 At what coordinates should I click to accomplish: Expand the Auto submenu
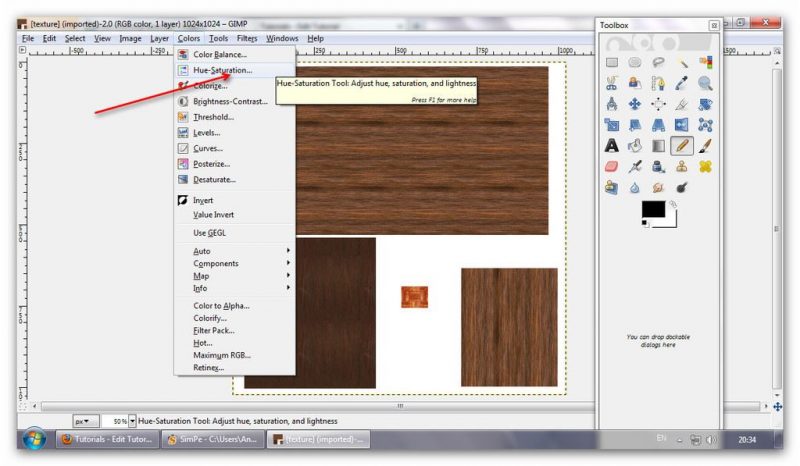(x=235, y=251)
